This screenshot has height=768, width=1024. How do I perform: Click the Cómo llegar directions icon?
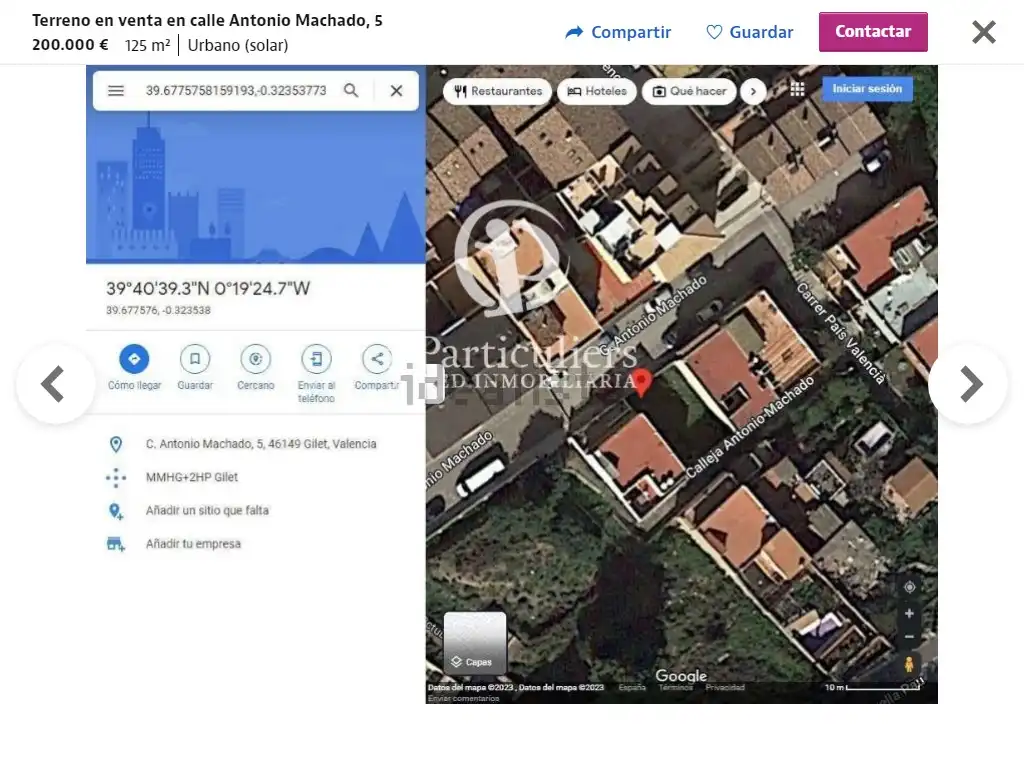tap(134, 359)
